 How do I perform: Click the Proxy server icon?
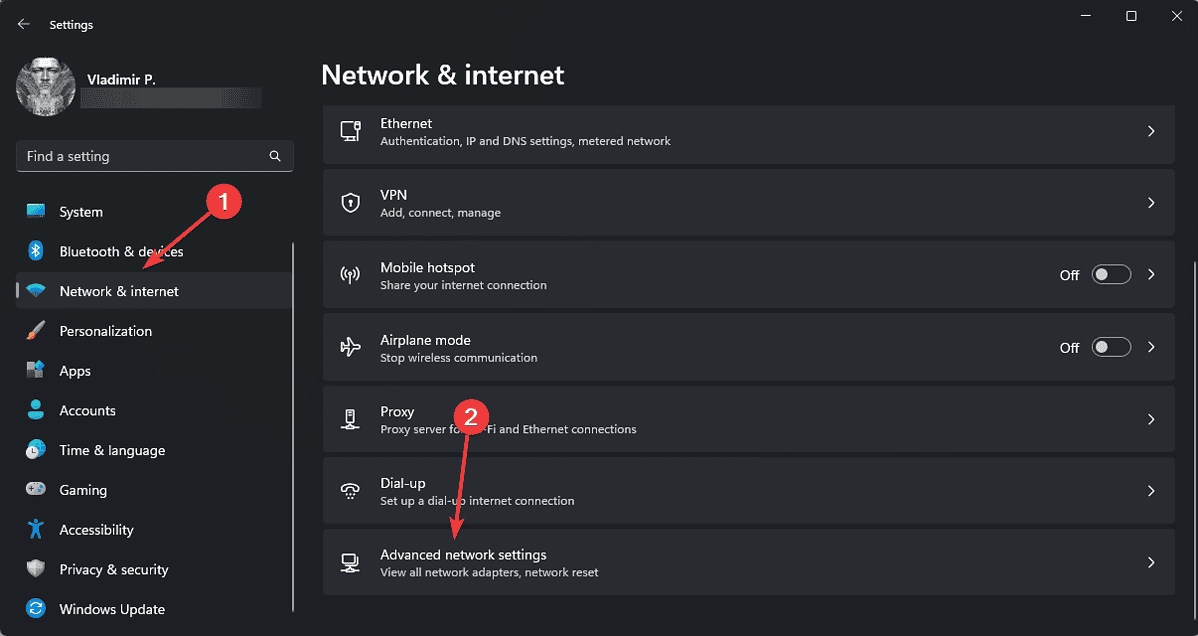coord(351,419)
